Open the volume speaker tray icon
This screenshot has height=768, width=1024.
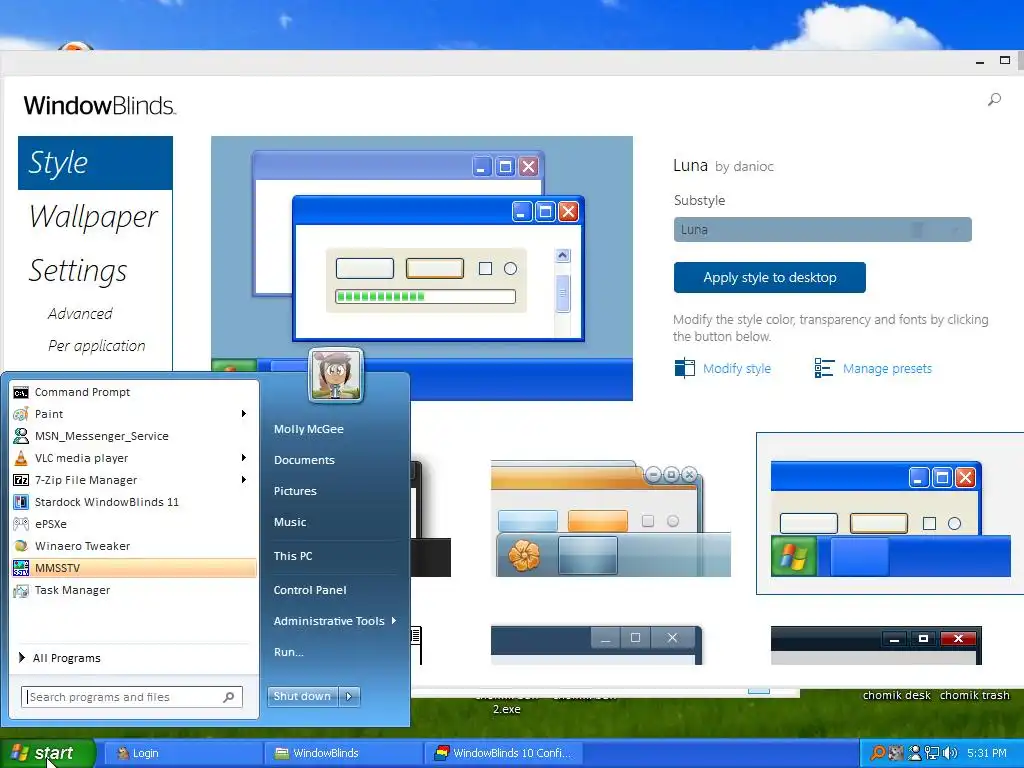tap(950, 753)
